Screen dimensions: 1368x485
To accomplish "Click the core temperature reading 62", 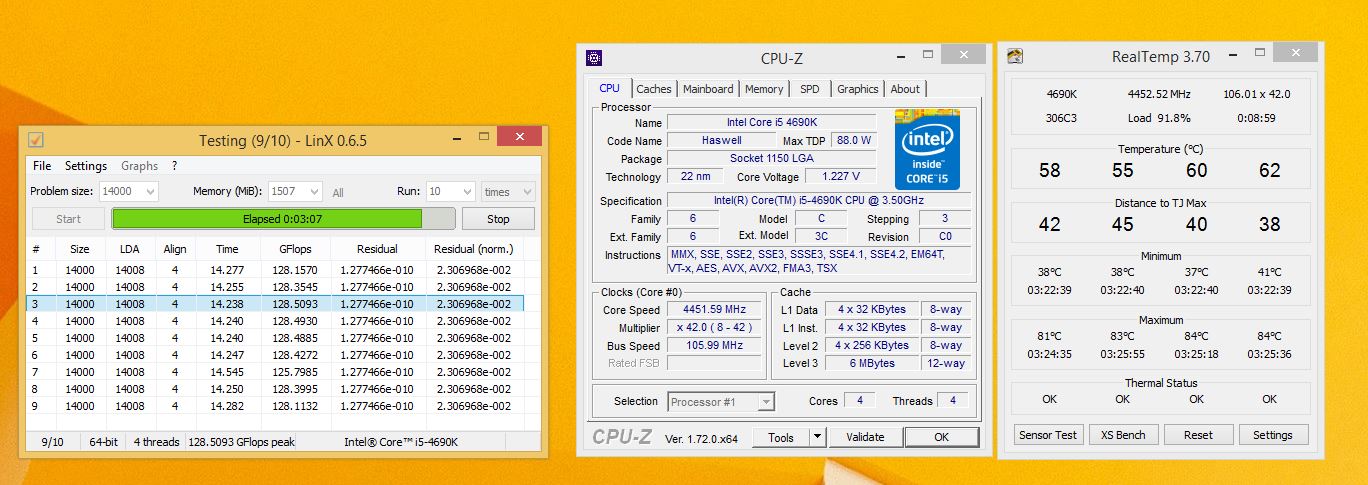I will [x=1270, y=171].
